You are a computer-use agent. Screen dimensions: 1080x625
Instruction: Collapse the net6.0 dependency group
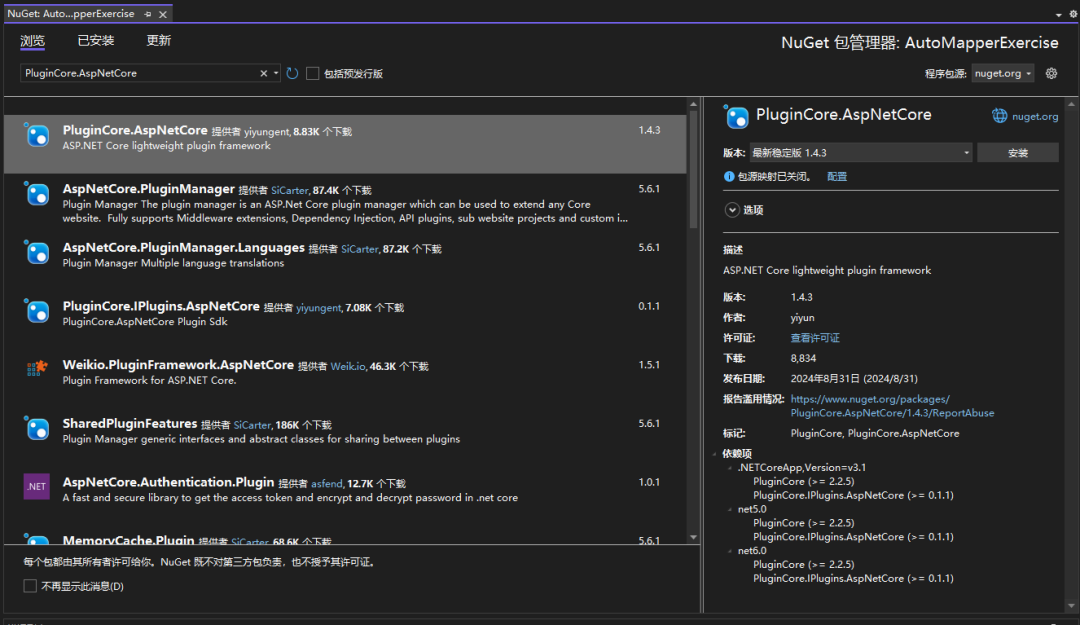[x=730, y=551]
